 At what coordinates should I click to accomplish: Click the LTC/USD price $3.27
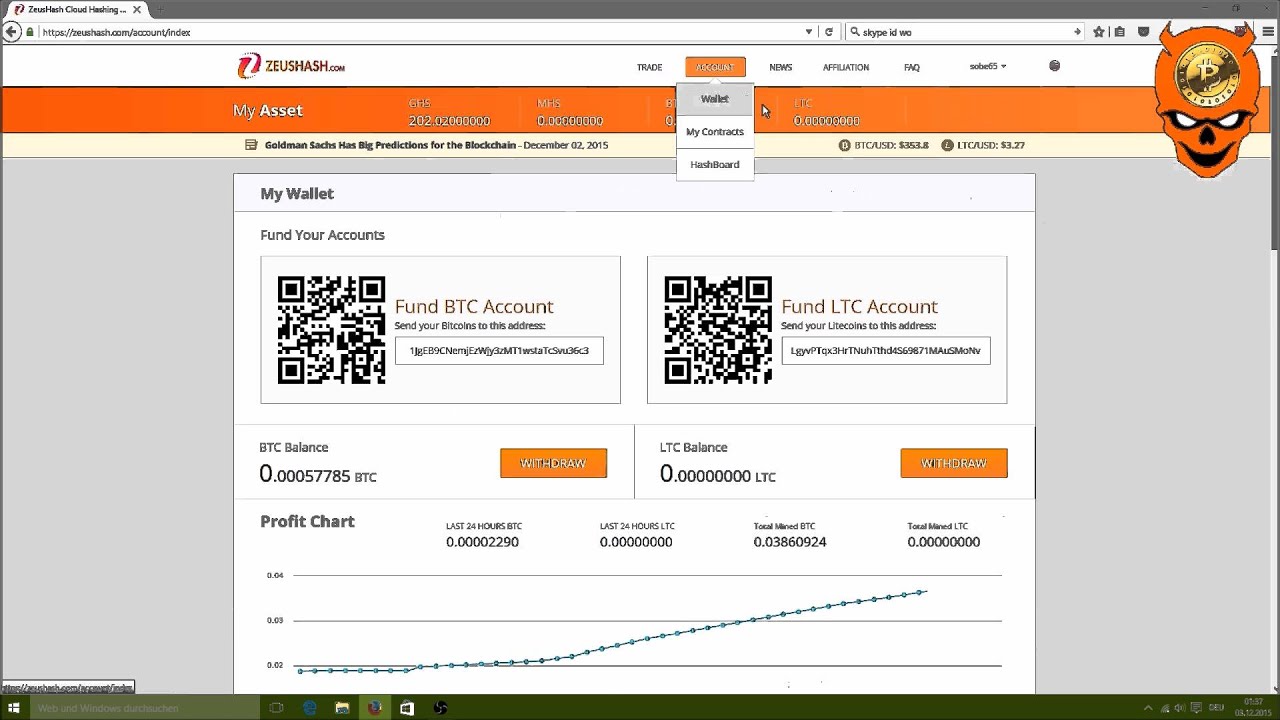[x=1012, y=145]
